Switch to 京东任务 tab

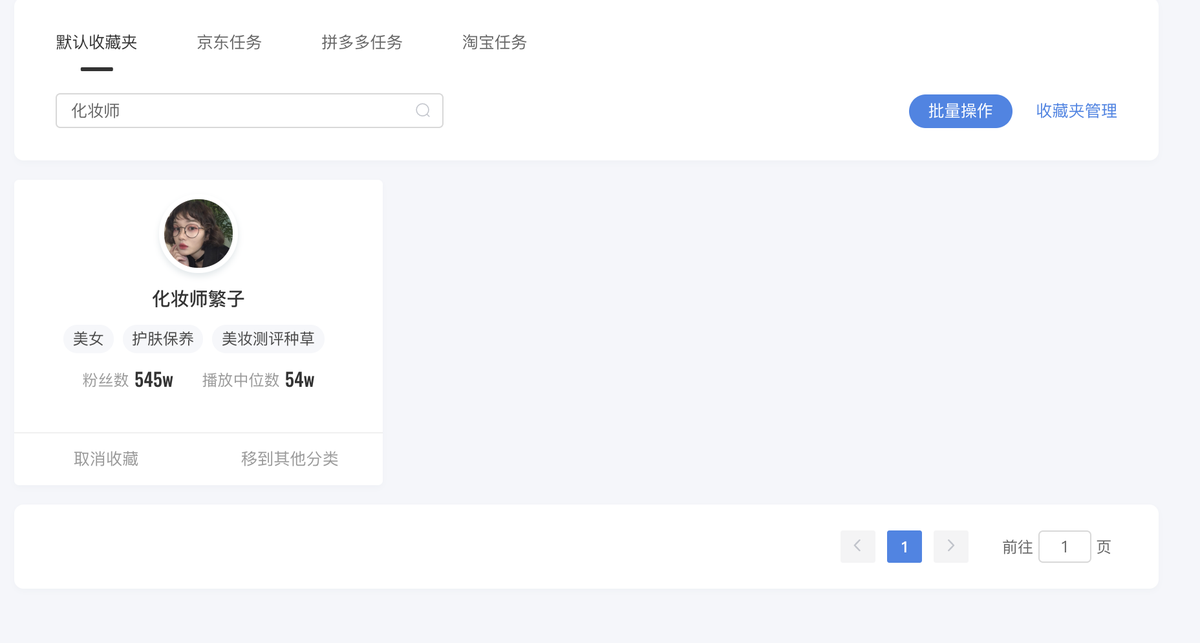[229, 42]
